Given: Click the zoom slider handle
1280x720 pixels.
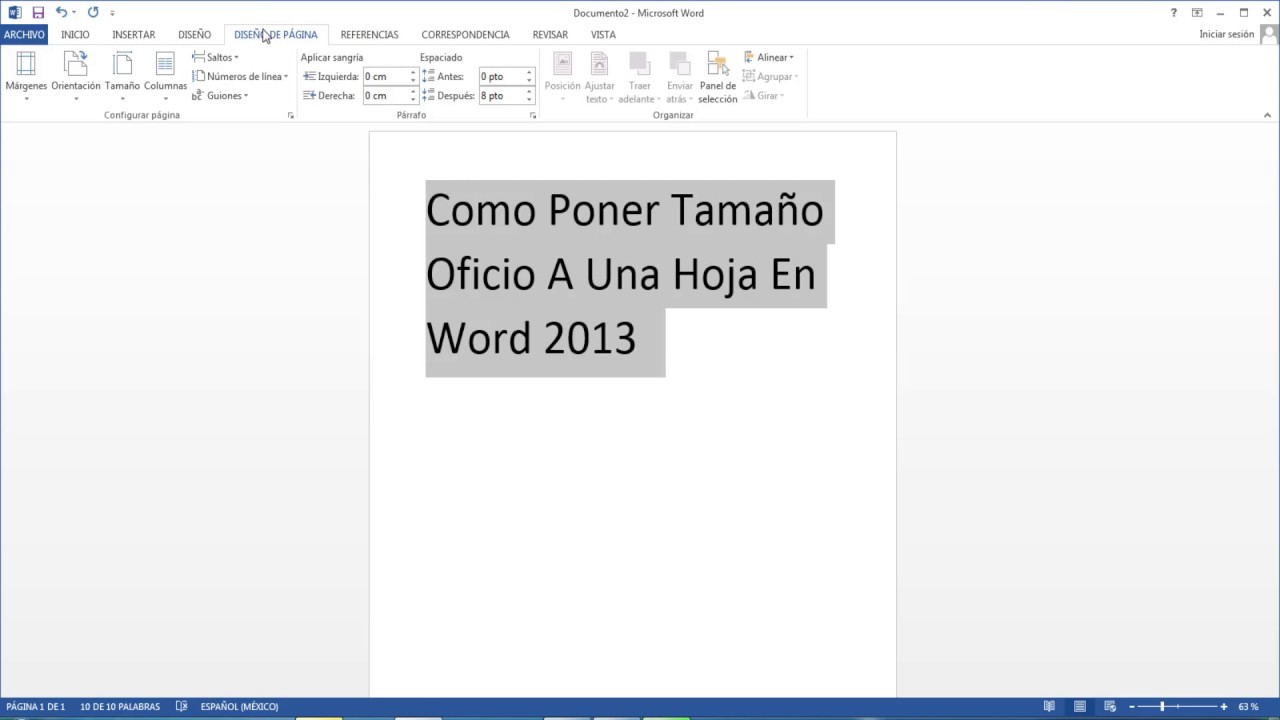Looking at the screenshot, I should (x=1162, y=707).
